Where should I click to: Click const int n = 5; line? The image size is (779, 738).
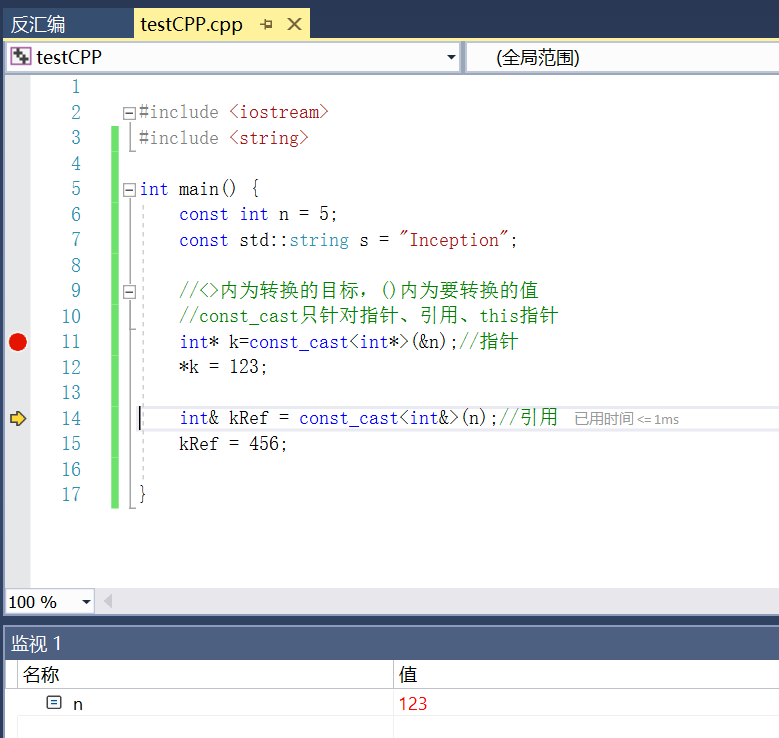(258, 214)
